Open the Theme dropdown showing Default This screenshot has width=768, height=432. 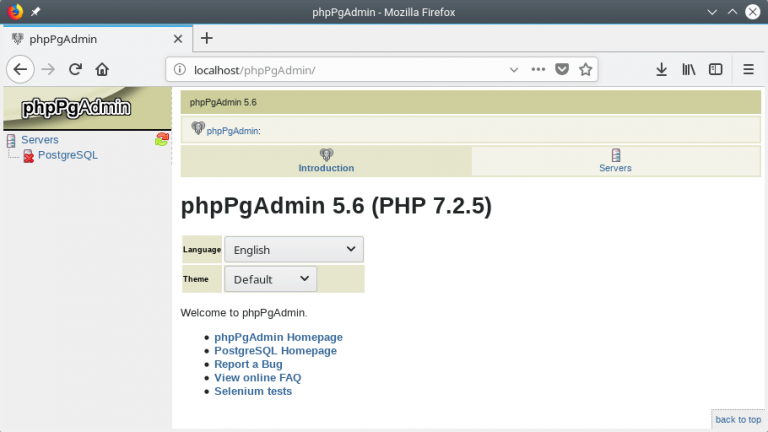[x=270, y=279]
